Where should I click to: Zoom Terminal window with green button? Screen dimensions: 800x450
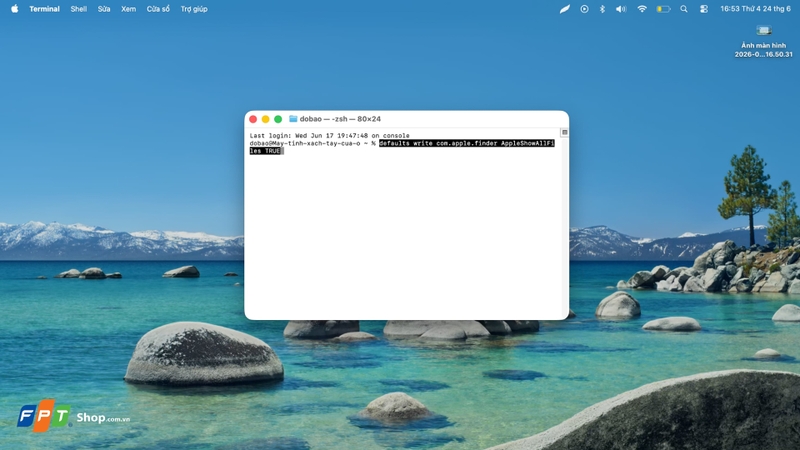click(278, 119)
